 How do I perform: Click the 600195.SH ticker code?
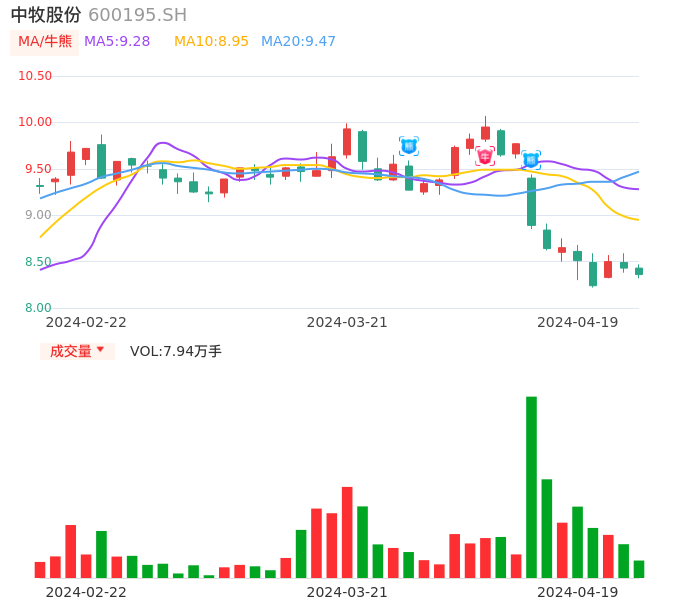coord(137,15)
